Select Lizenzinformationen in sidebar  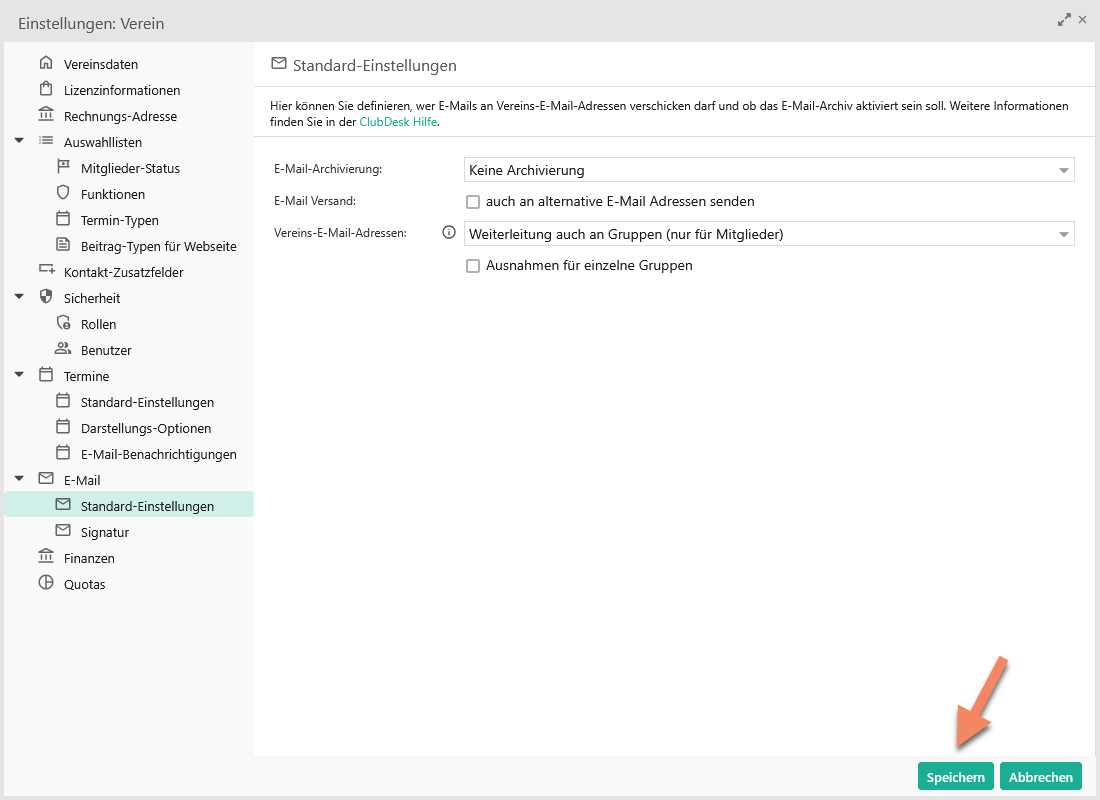122,91
